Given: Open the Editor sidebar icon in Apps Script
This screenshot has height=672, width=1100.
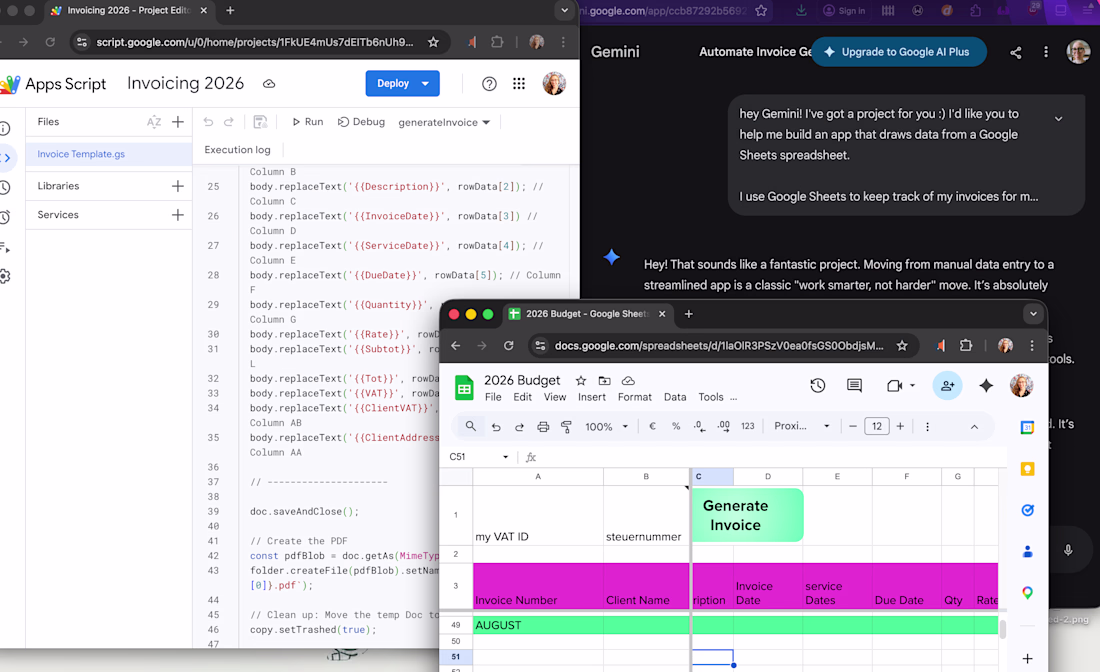Looking at the screenshot, I should tap(7, 158).
